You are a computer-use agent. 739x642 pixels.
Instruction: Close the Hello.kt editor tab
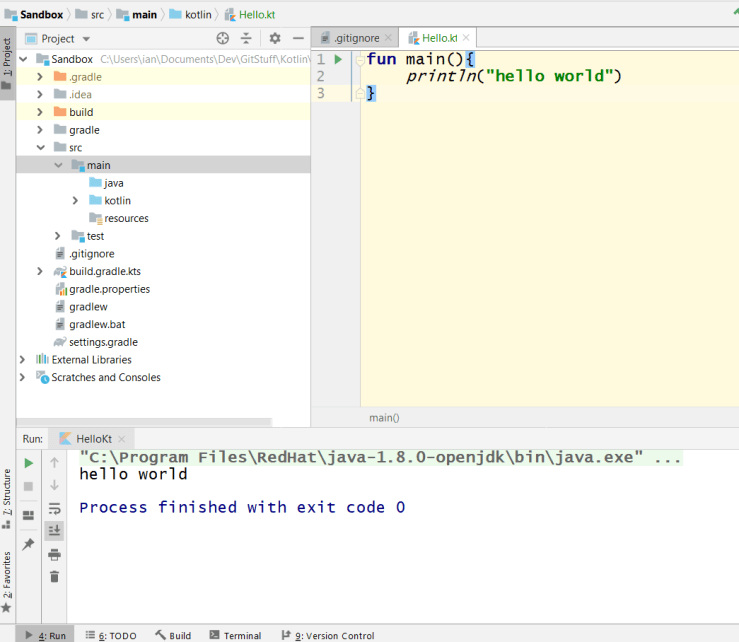pyautogui.click(x=466, y=38)
